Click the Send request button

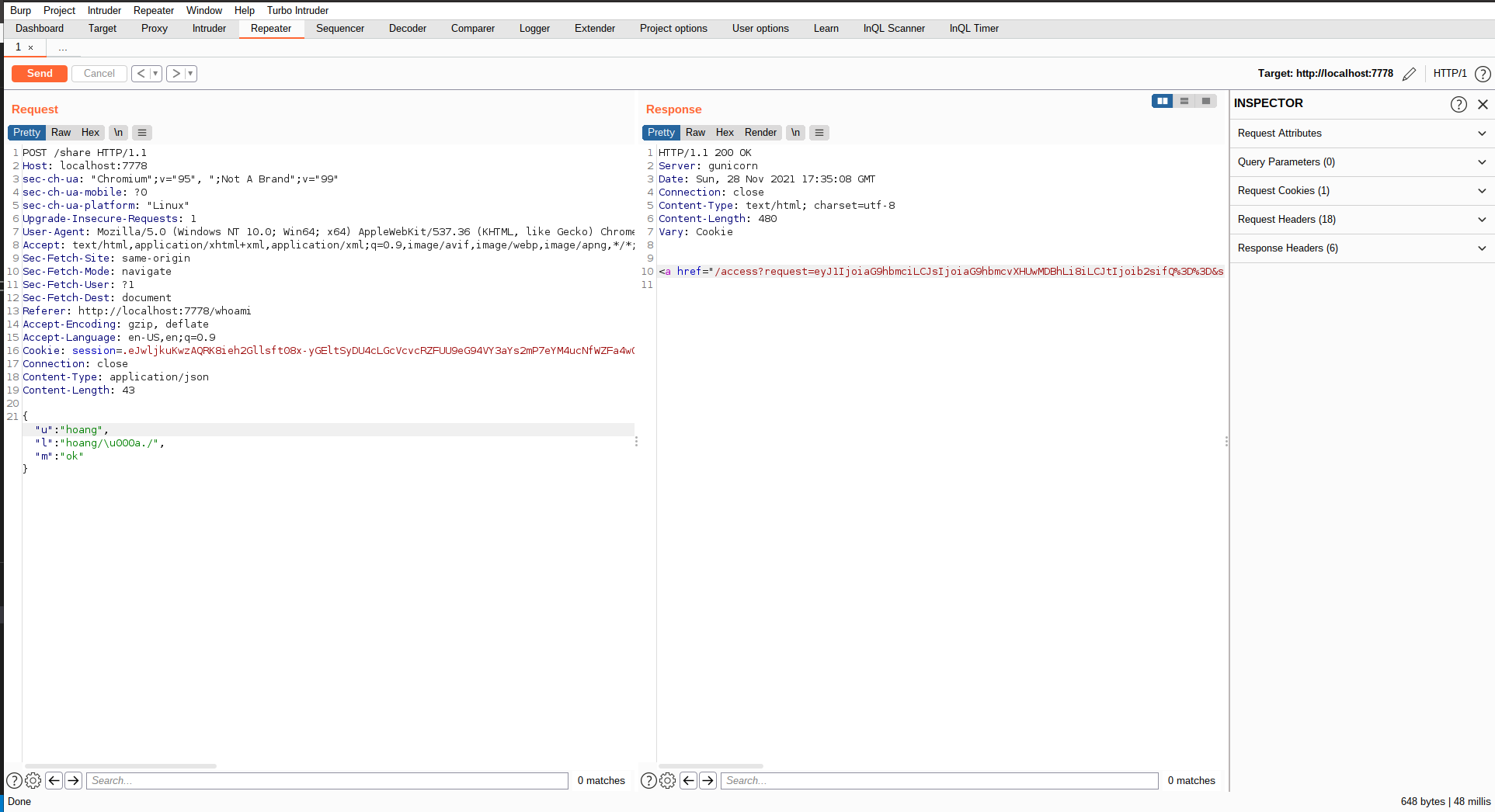[x=40, y=74]
